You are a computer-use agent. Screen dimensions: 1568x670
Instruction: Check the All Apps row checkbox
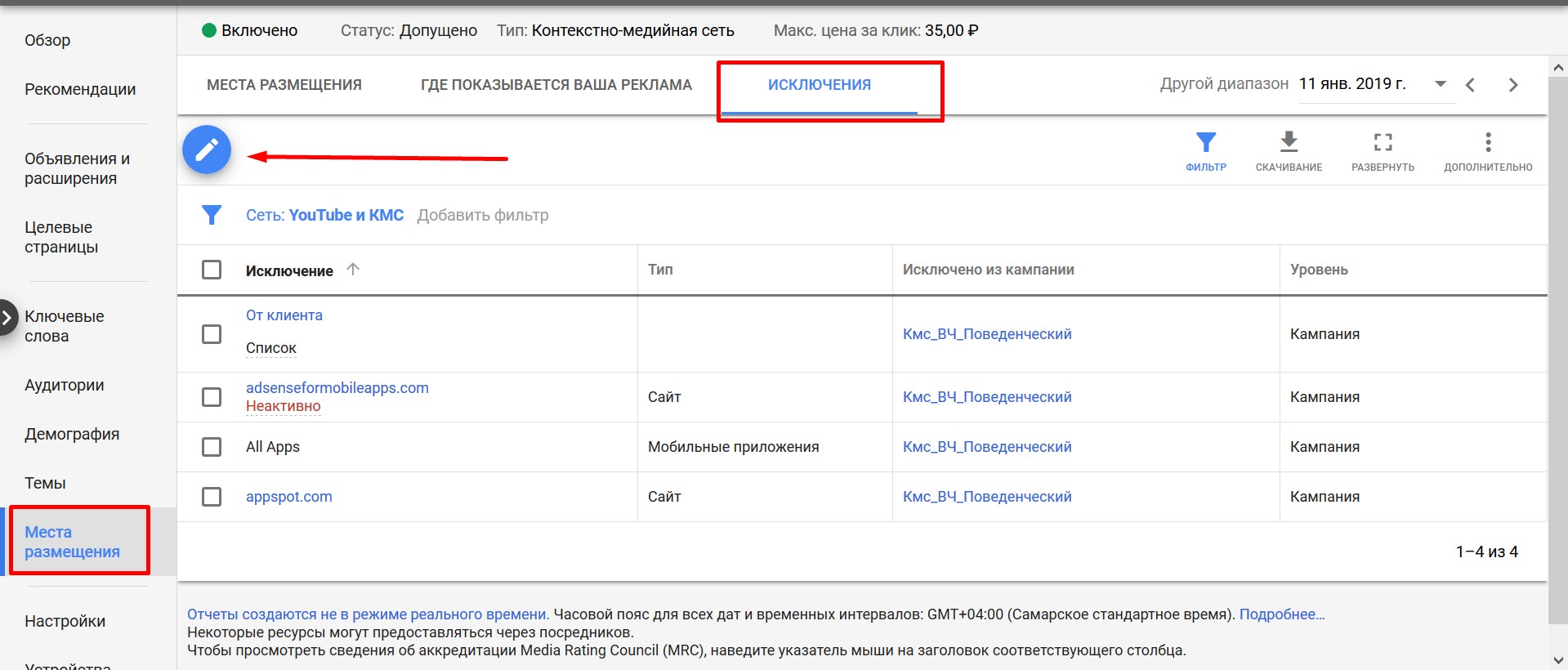212,447
